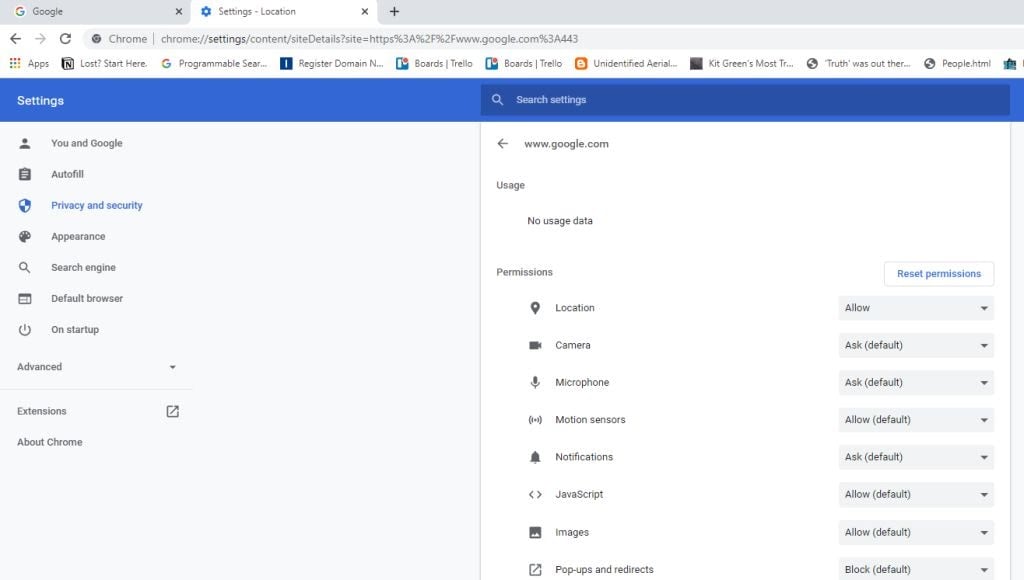This screenshot has height=580, width=1024.
Task: Open Search engine settings
Action: pyautogui.click(x=84, y=267)
